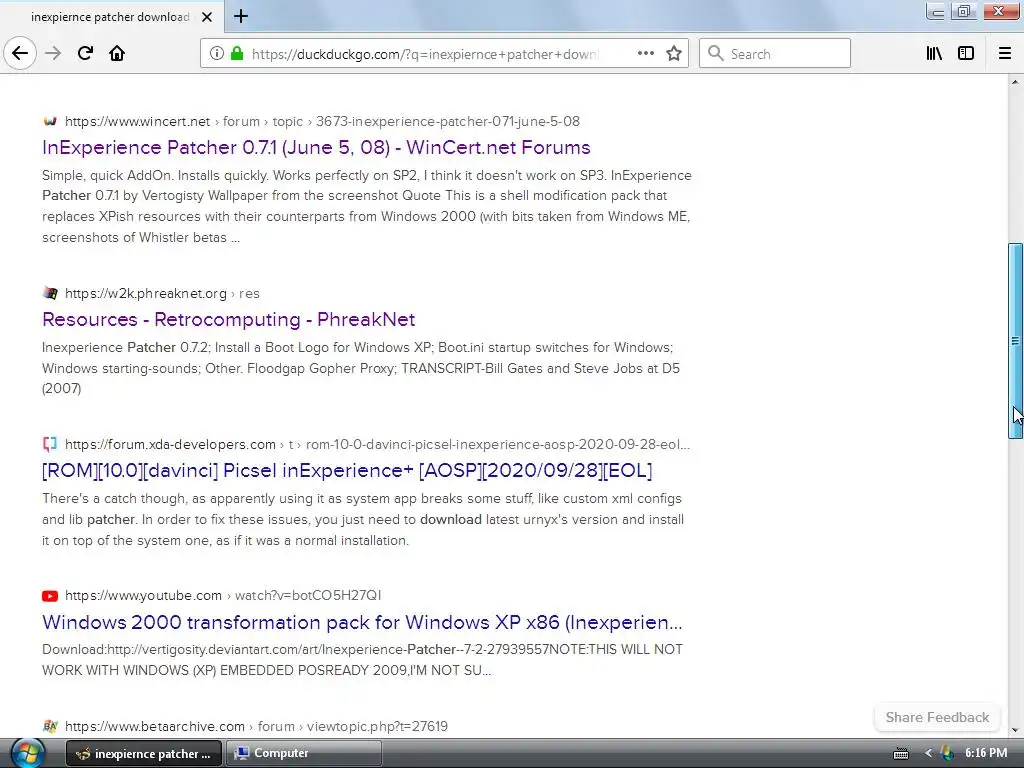Open the Picsel inExperience+ ROM XDA result
The height and width of the screenshot is (768, 1024).
[x=347, y=471]
